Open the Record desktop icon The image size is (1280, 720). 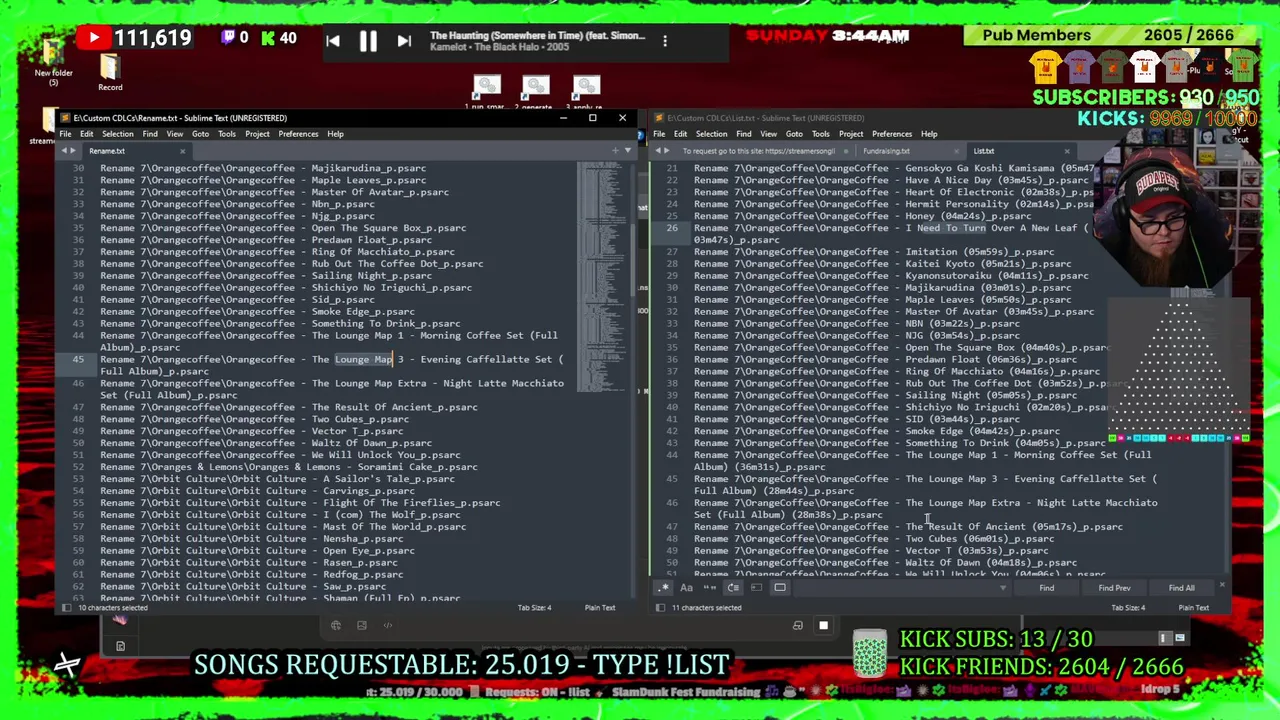point(110,72)
